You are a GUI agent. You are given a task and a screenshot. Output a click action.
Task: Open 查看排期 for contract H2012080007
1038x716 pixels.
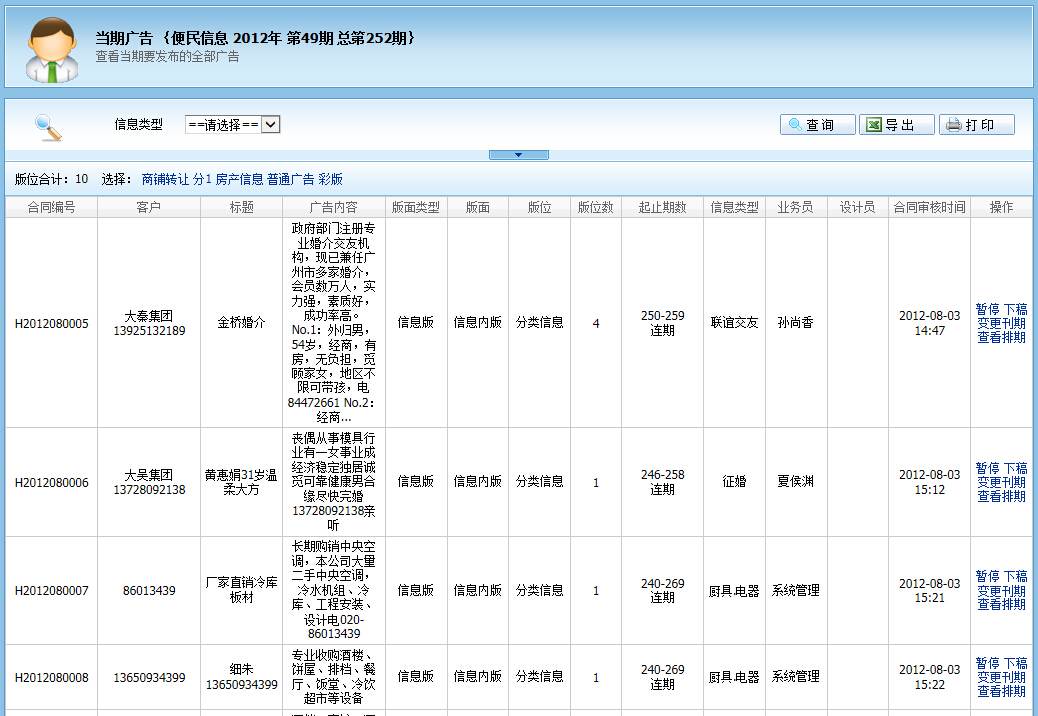(1001, 604)
